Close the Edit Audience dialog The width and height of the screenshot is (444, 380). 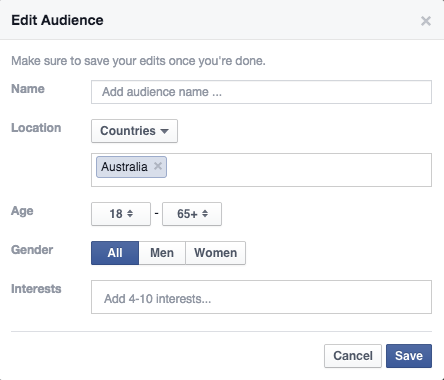pyautogui.click(x=426, y=21)
